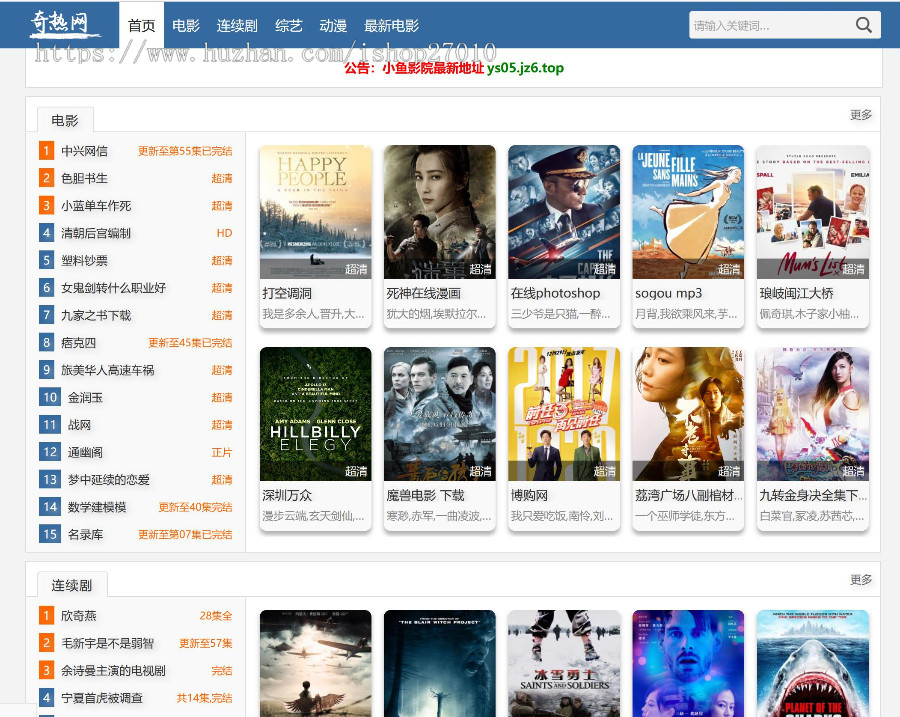Open ranked movie 通幽阁
The height and width of the screenshot is (717, 900).
(85, 452)
